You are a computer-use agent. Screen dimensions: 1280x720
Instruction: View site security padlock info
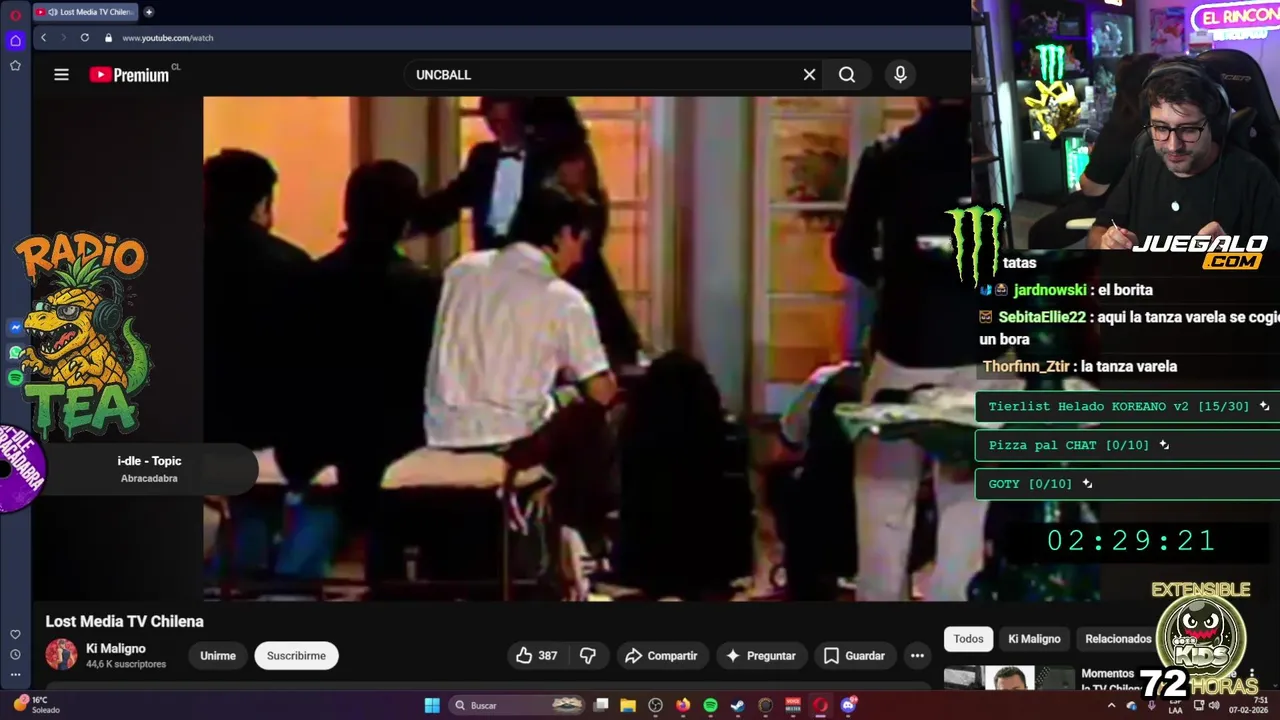click(108, 38)
